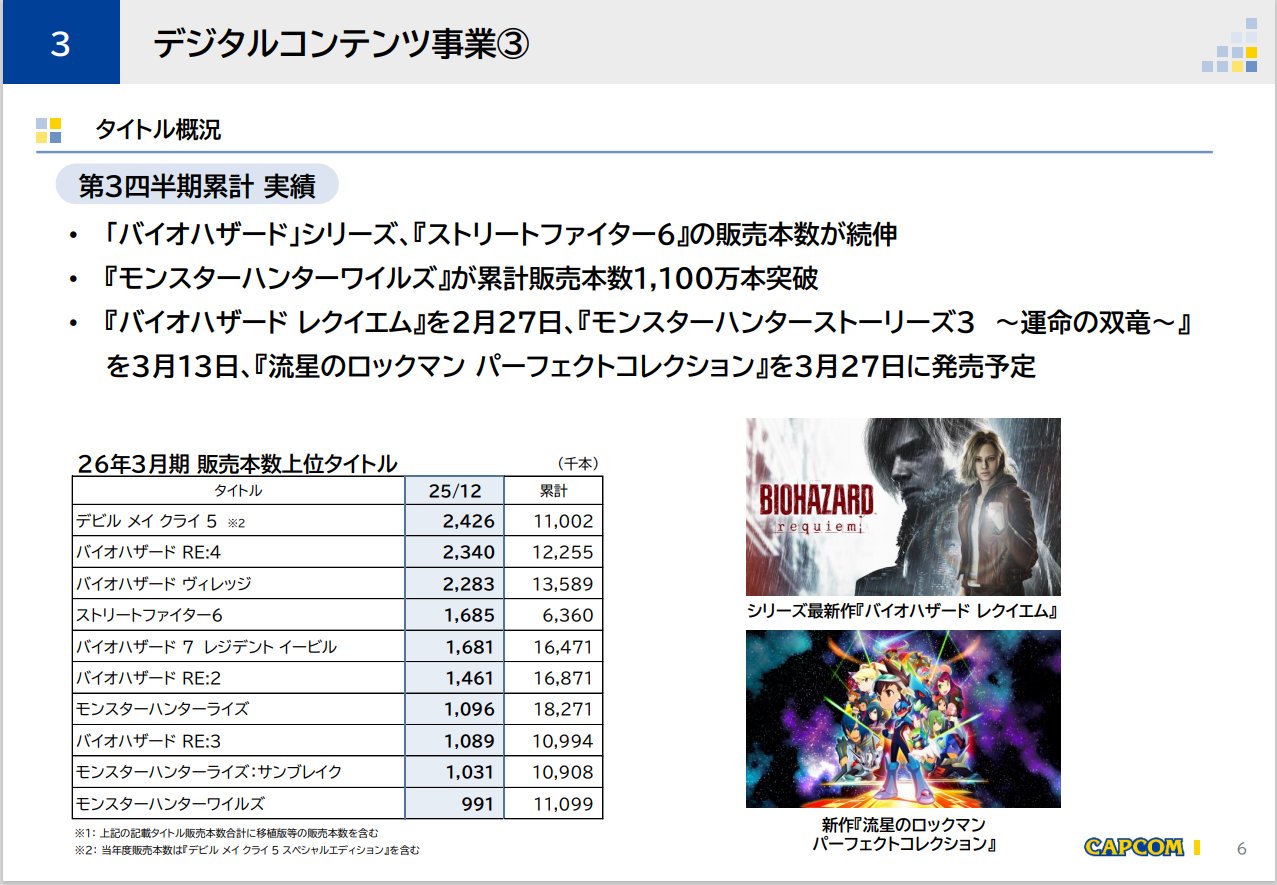Click the CAPCOM logo in the footer
This screenshot has width=1277, height=885.
point(1134,847)
